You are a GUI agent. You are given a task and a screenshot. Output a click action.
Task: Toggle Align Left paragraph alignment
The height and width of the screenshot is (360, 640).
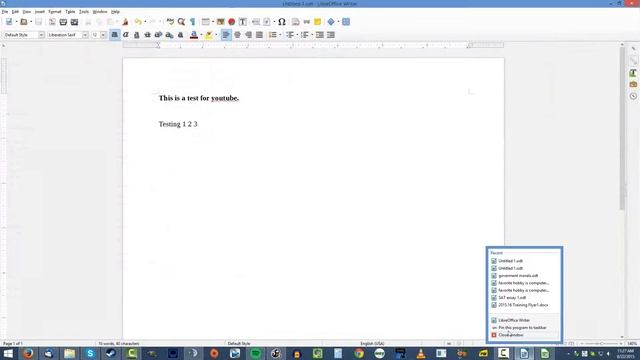(x=226, y=35)
